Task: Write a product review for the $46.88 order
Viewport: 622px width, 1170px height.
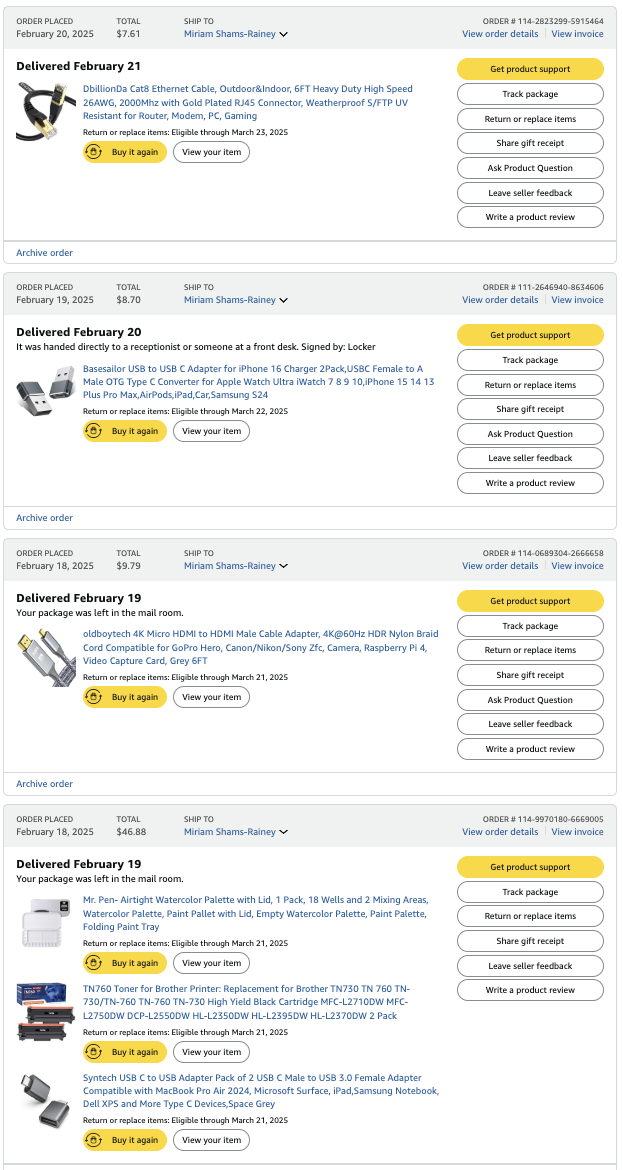Action: [x=530, y=990]
